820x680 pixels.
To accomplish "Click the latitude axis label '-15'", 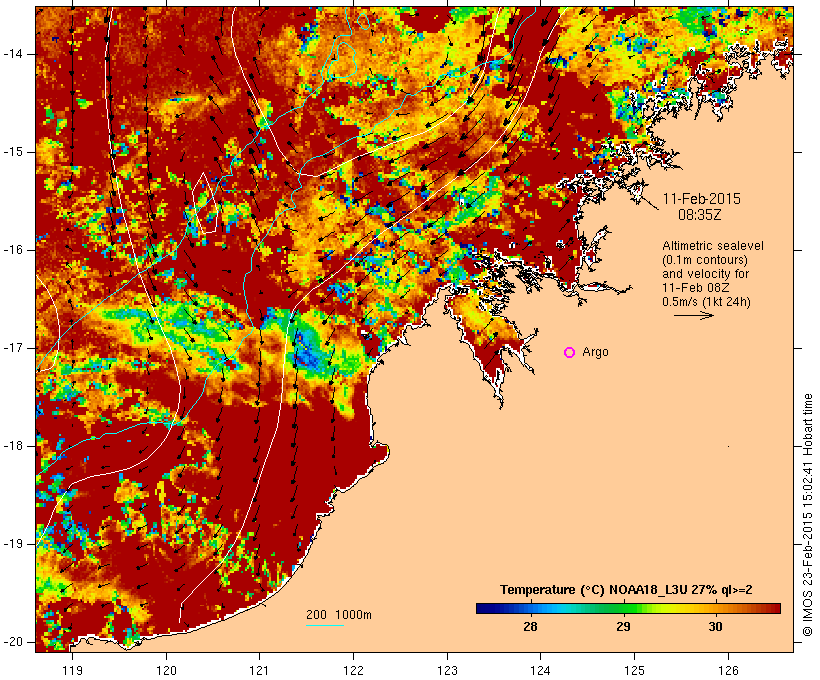I will click(13, 152).
